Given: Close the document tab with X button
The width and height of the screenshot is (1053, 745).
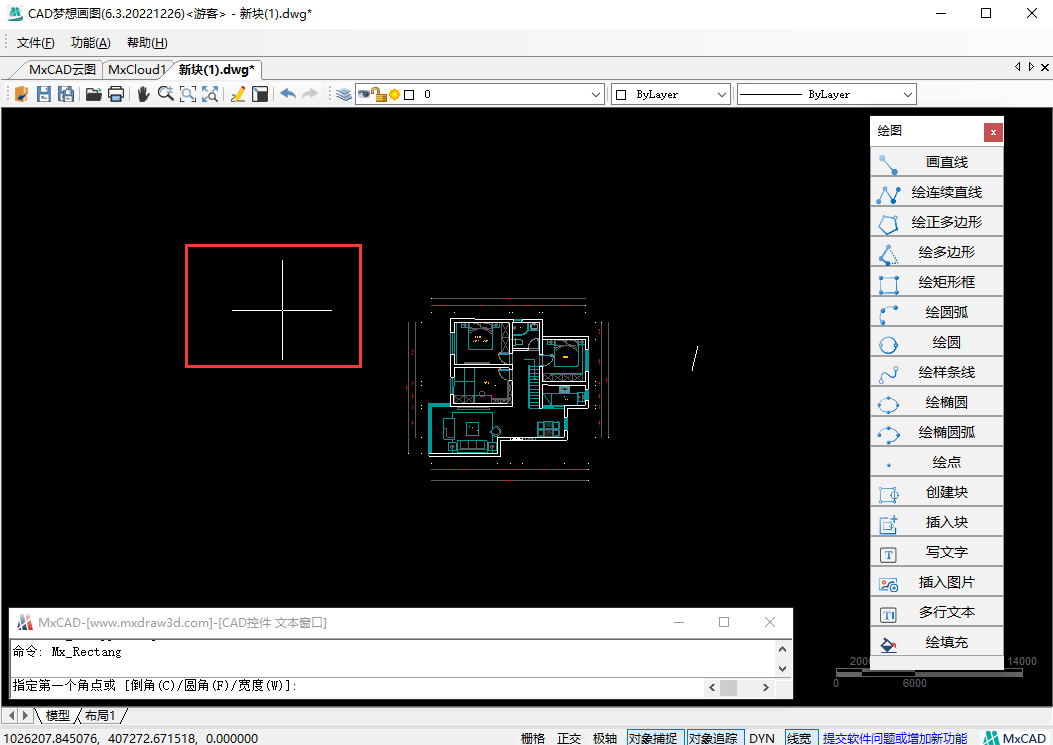Looking at the screenshot, I should (x=1045, y=67).
